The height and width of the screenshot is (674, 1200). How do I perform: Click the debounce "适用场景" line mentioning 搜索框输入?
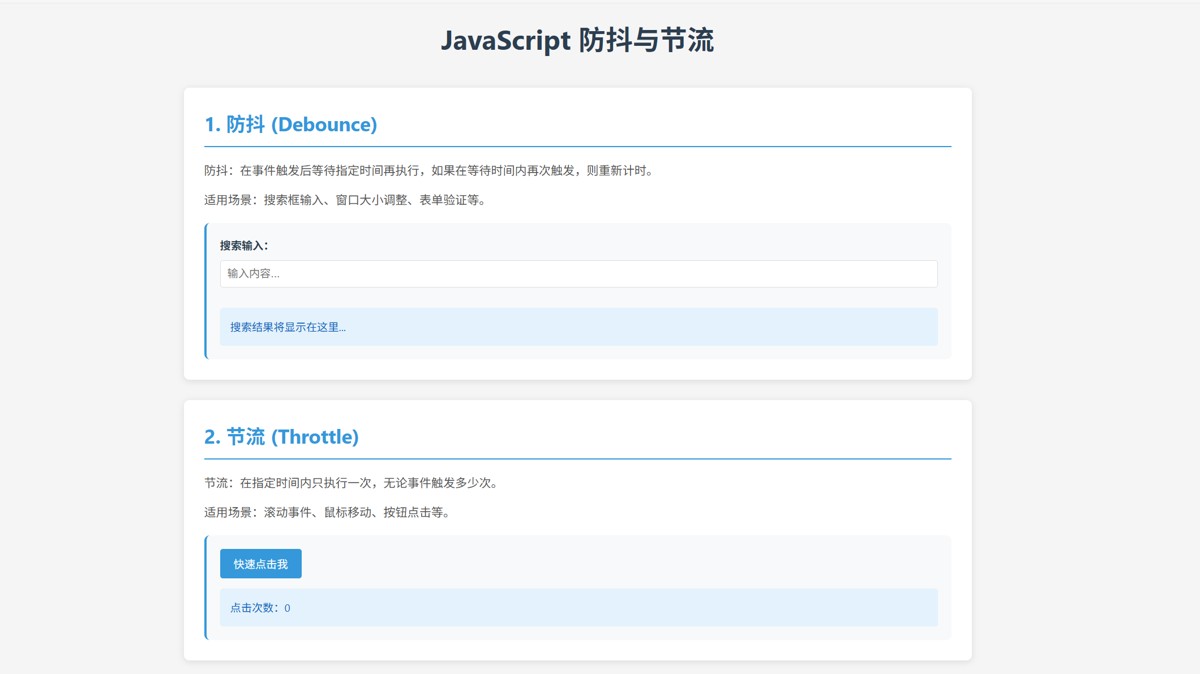pos(345,200)
